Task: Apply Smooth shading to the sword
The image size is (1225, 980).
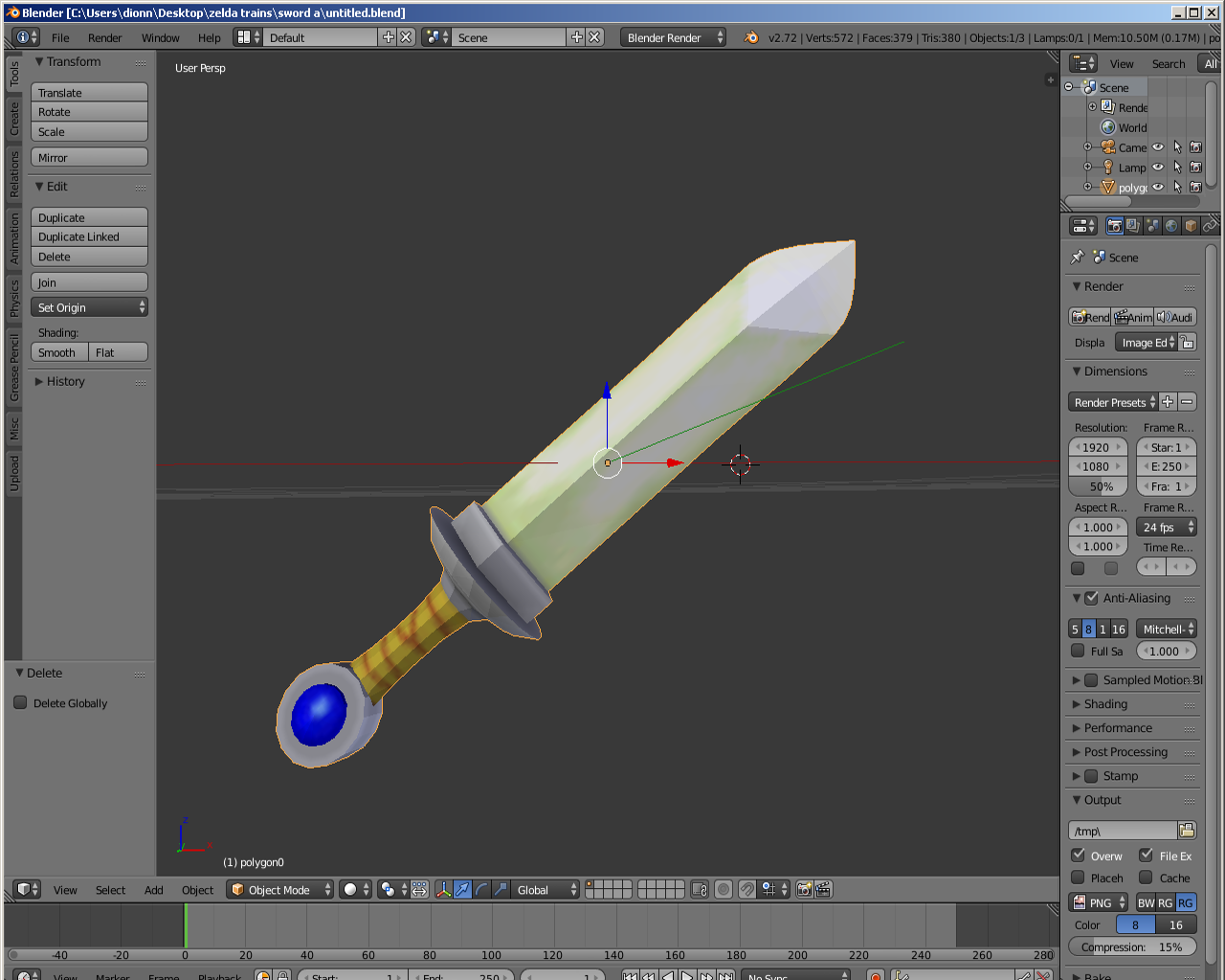Action: tap(58, 352)
